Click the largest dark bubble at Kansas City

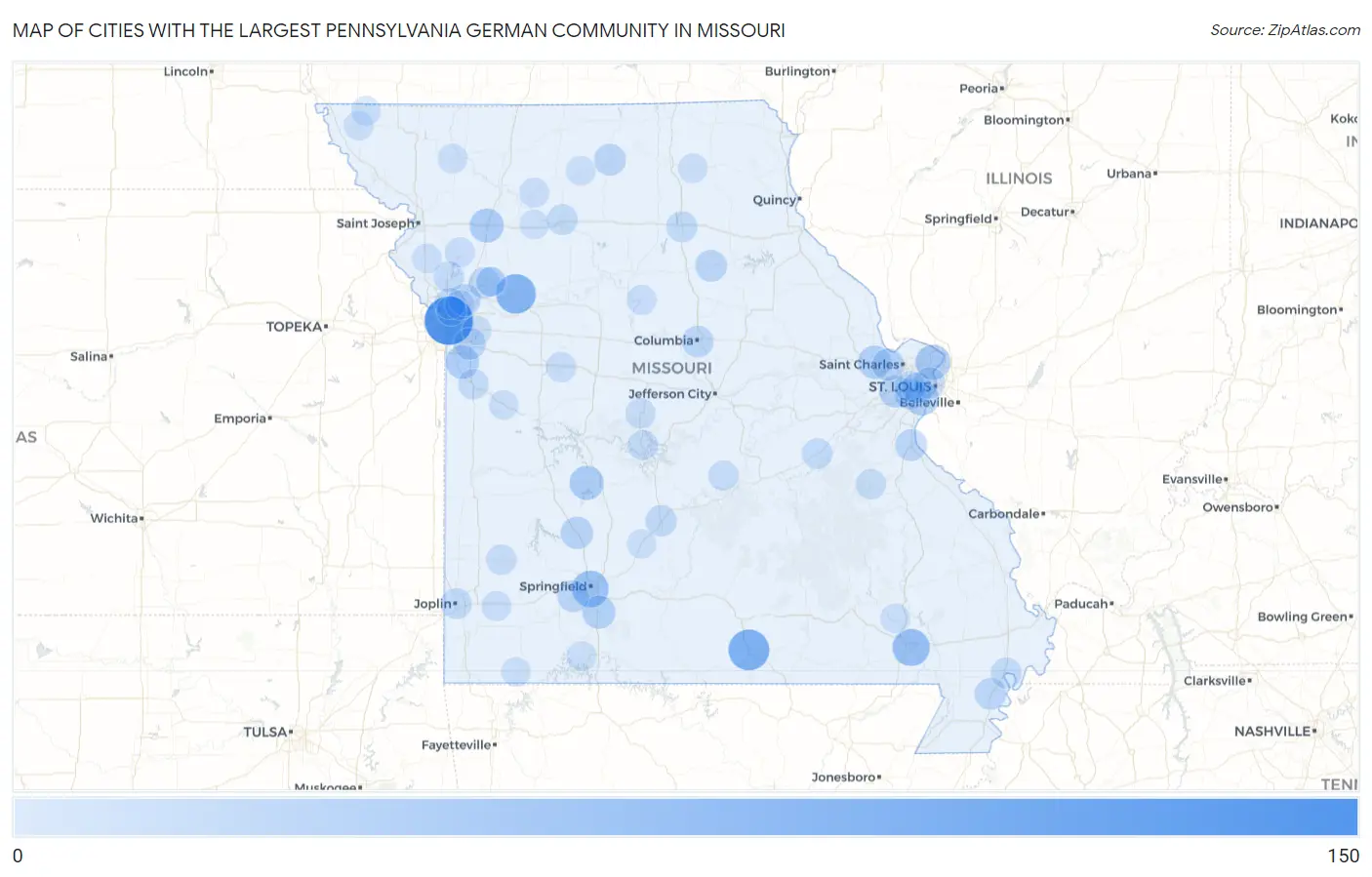tap(449, 320)
